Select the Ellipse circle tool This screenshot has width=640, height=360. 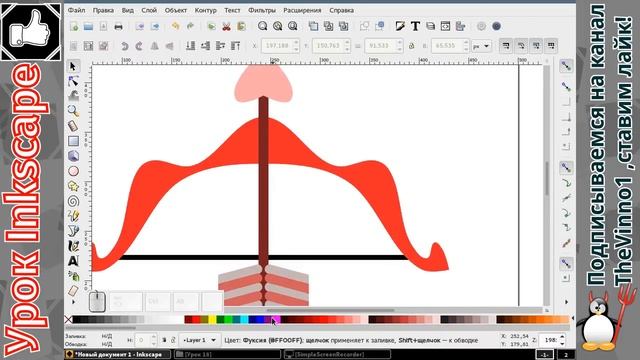(73, 171)
